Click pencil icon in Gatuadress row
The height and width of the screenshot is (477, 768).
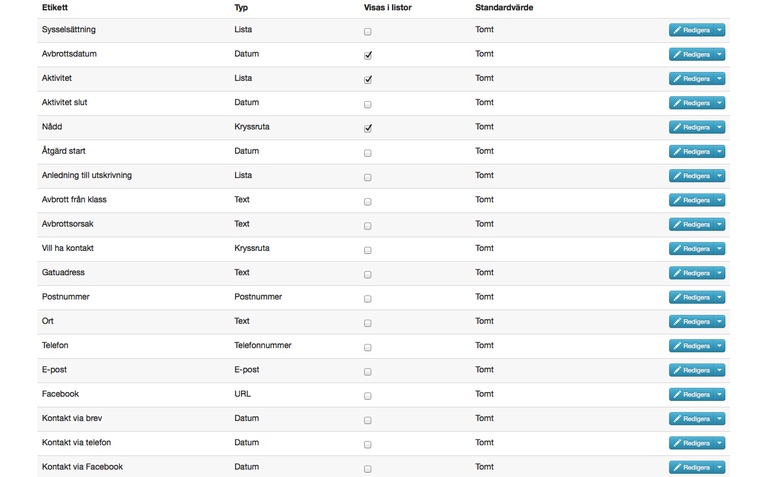(x=677, y=273)
